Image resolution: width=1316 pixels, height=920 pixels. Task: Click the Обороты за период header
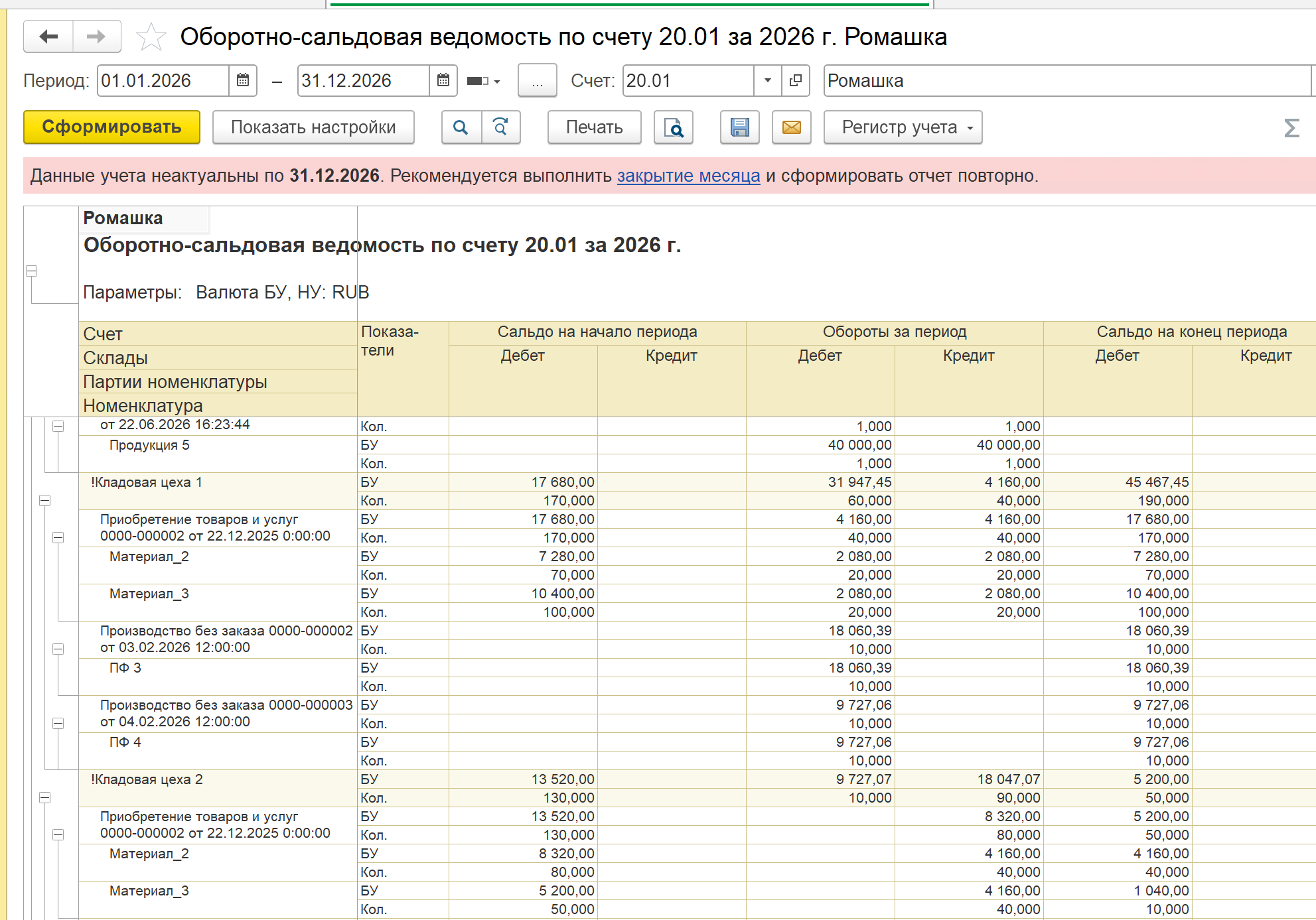tap(895, 332)
